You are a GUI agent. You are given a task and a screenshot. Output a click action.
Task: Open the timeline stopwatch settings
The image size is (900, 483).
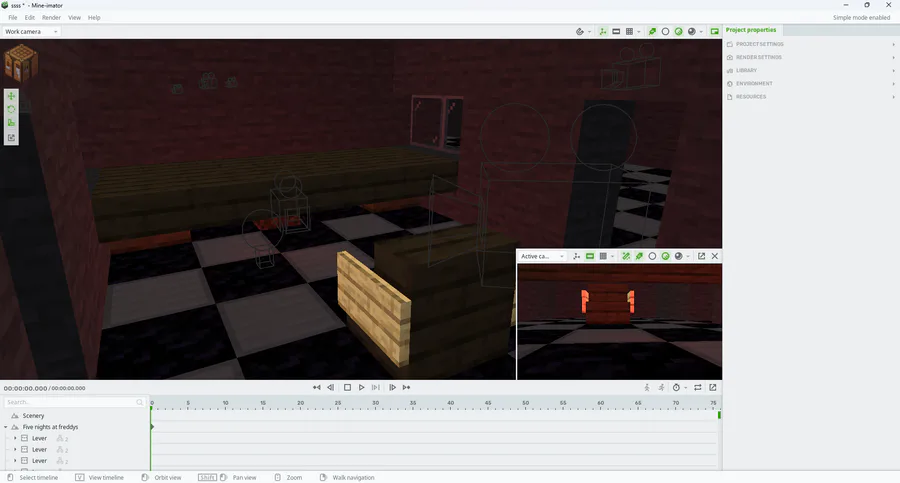pos(677,388)
